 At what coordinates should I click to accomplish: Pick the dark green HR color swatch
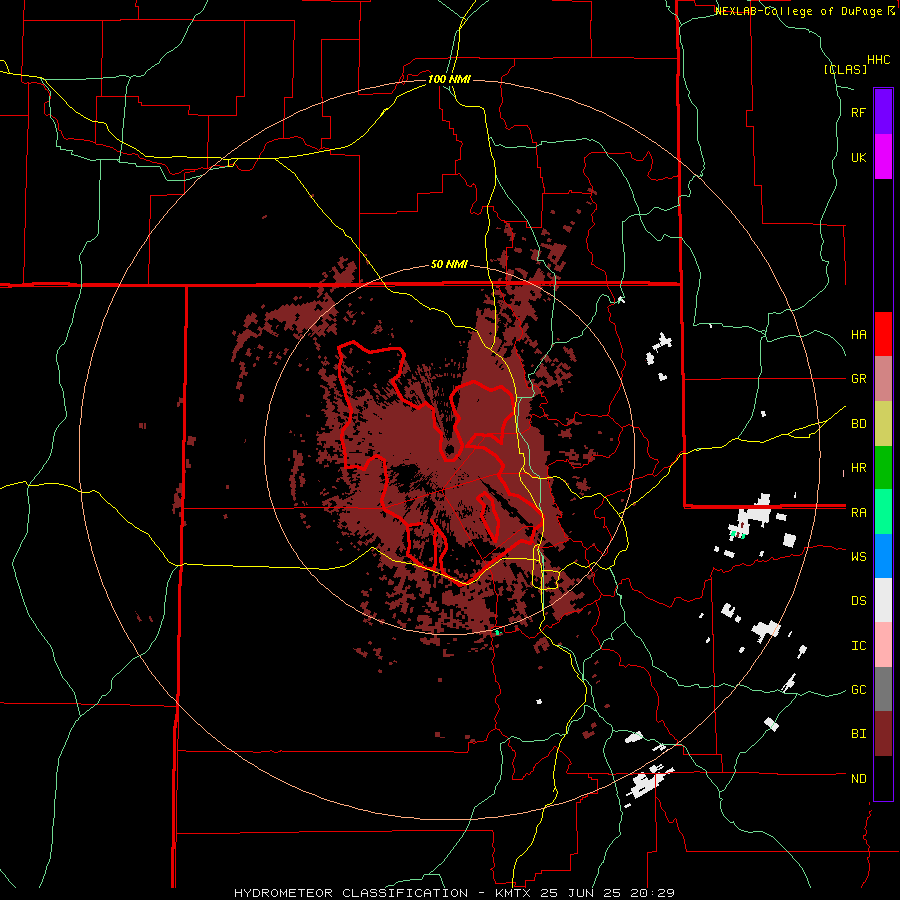click(x=883, y=467)
